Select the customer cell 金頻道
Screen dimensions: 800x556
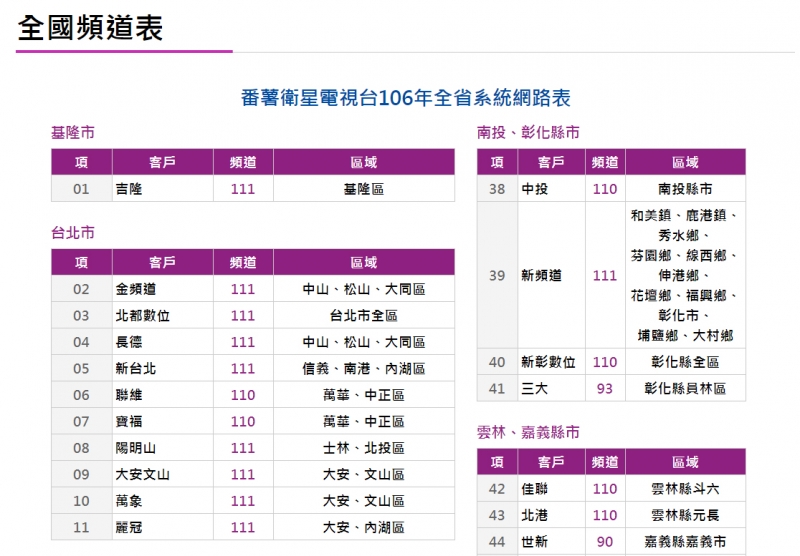pos(163,289)
